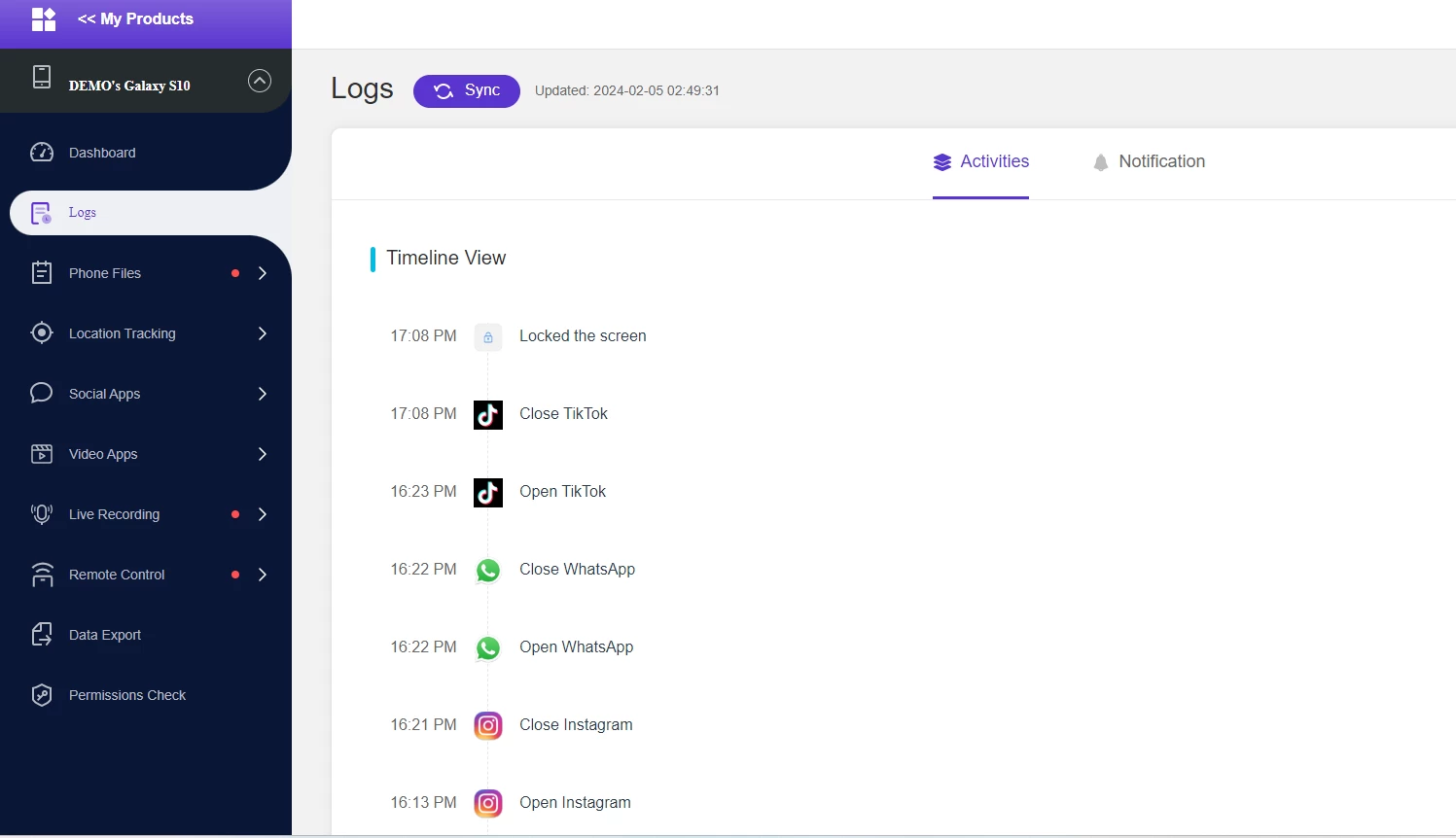Select the Open WhatsApp log entry
Screen dimensions: 1456x838
tap(576, 647)
